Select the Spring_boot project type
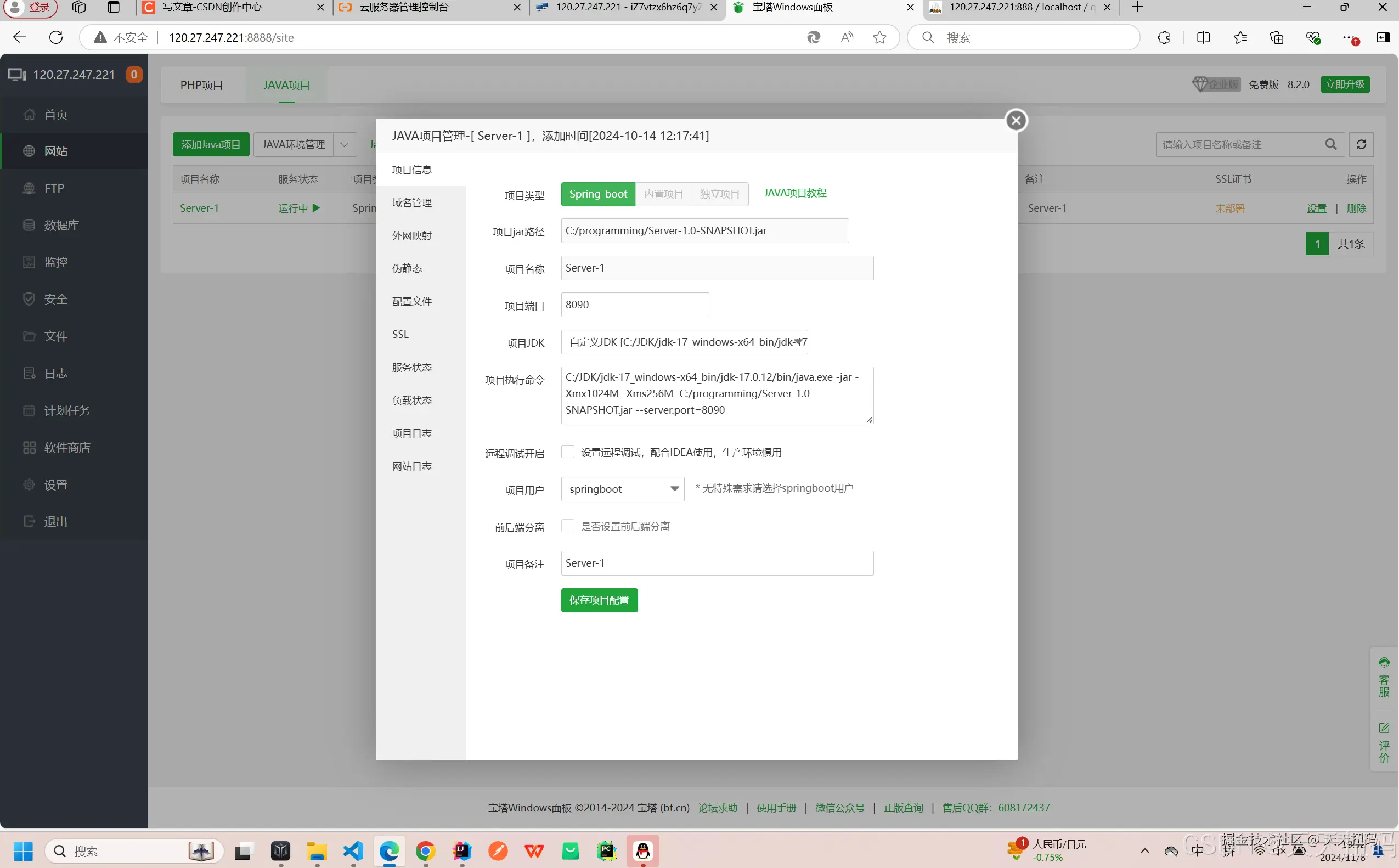 [x=597, y=194]
